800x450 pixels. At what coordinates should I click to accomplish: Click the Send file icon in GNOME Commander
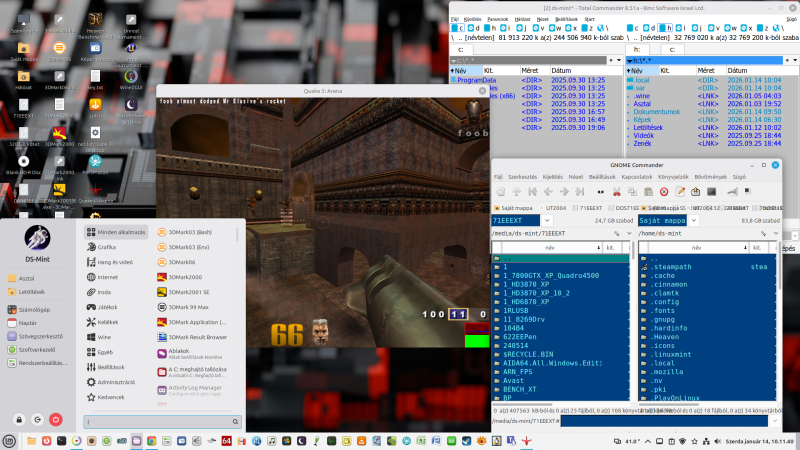pyautogui.click(x=695, y=192)
